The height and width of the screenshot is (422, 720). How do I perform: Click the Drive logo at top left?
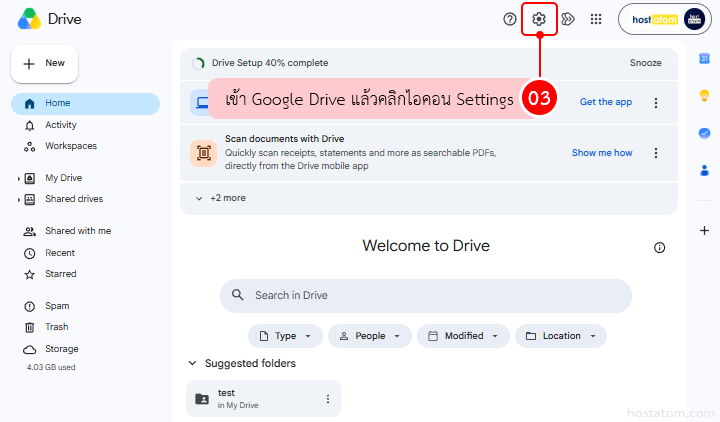point(29,19)
